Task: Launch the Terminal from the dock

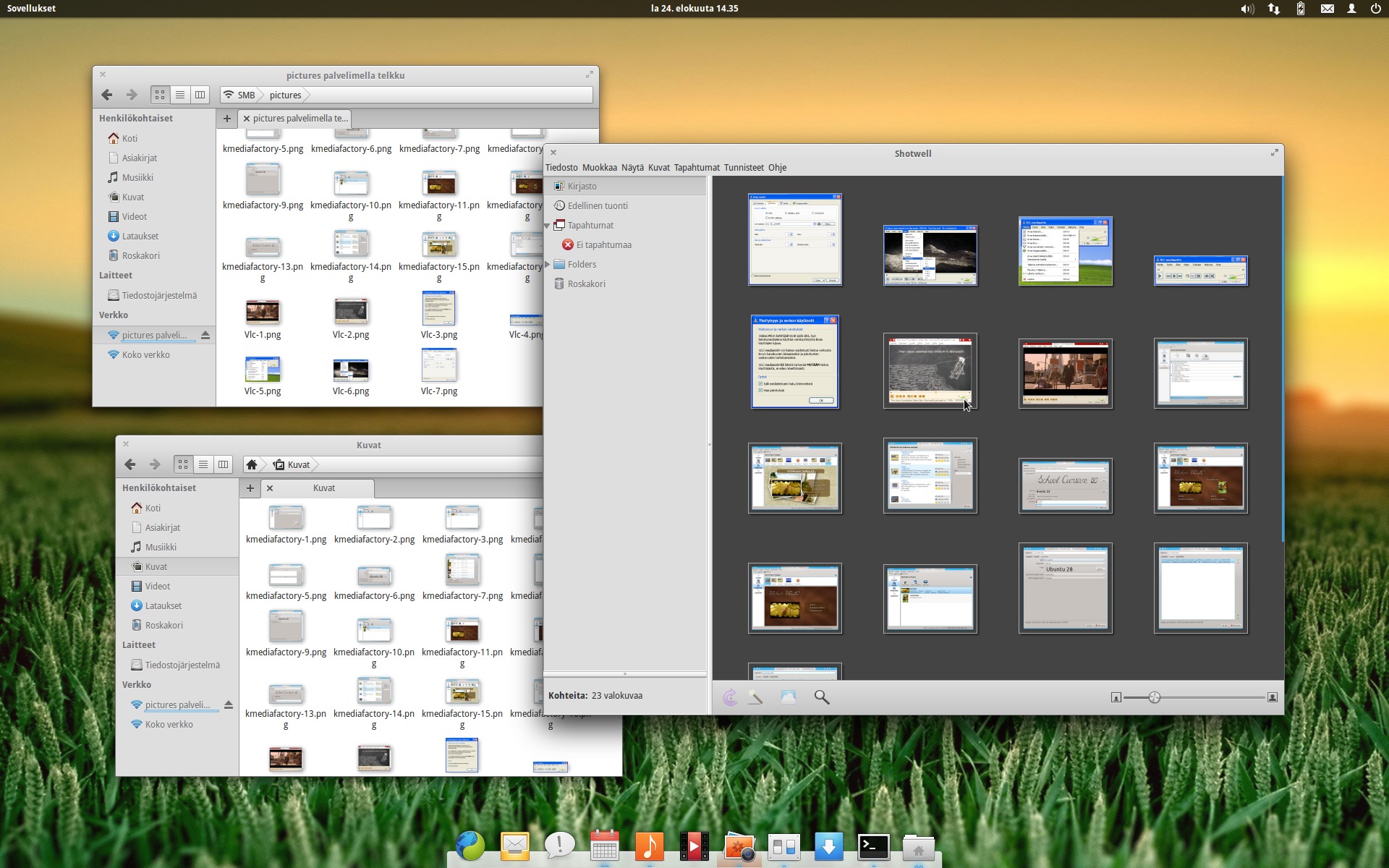Action: (873, 846)
